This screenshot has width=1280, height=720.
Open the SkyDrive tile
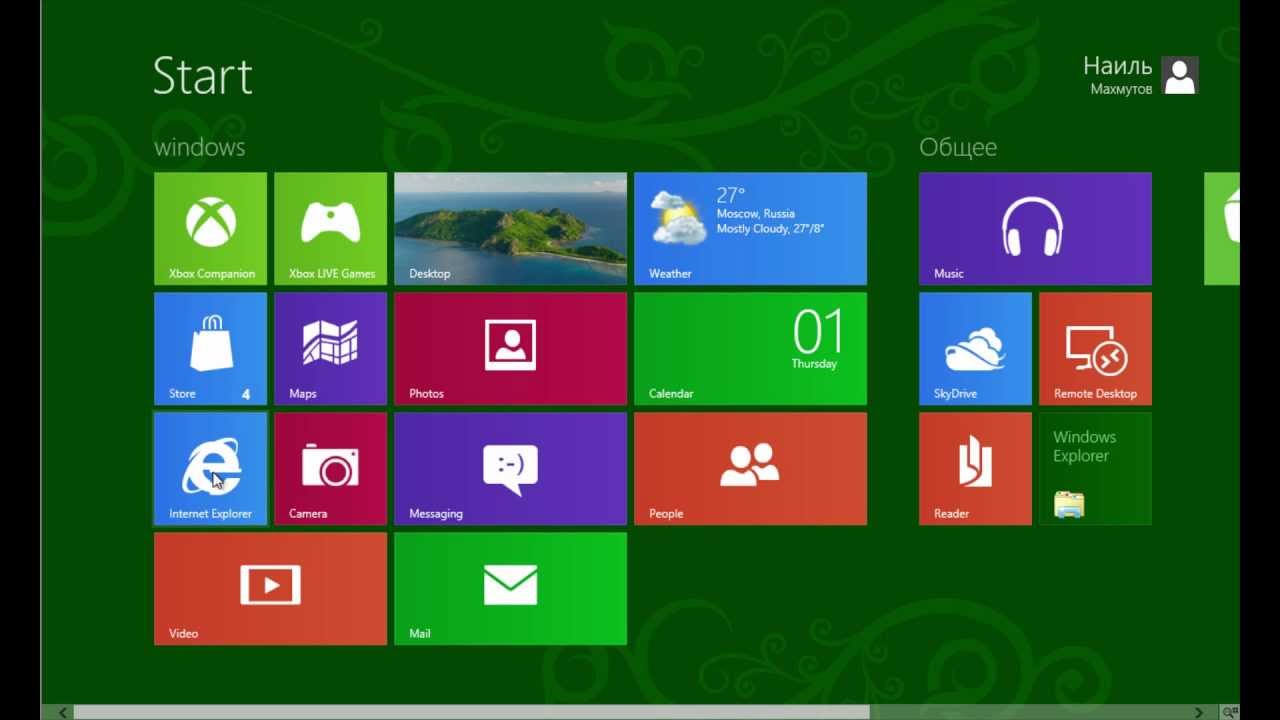click(975, 349)
